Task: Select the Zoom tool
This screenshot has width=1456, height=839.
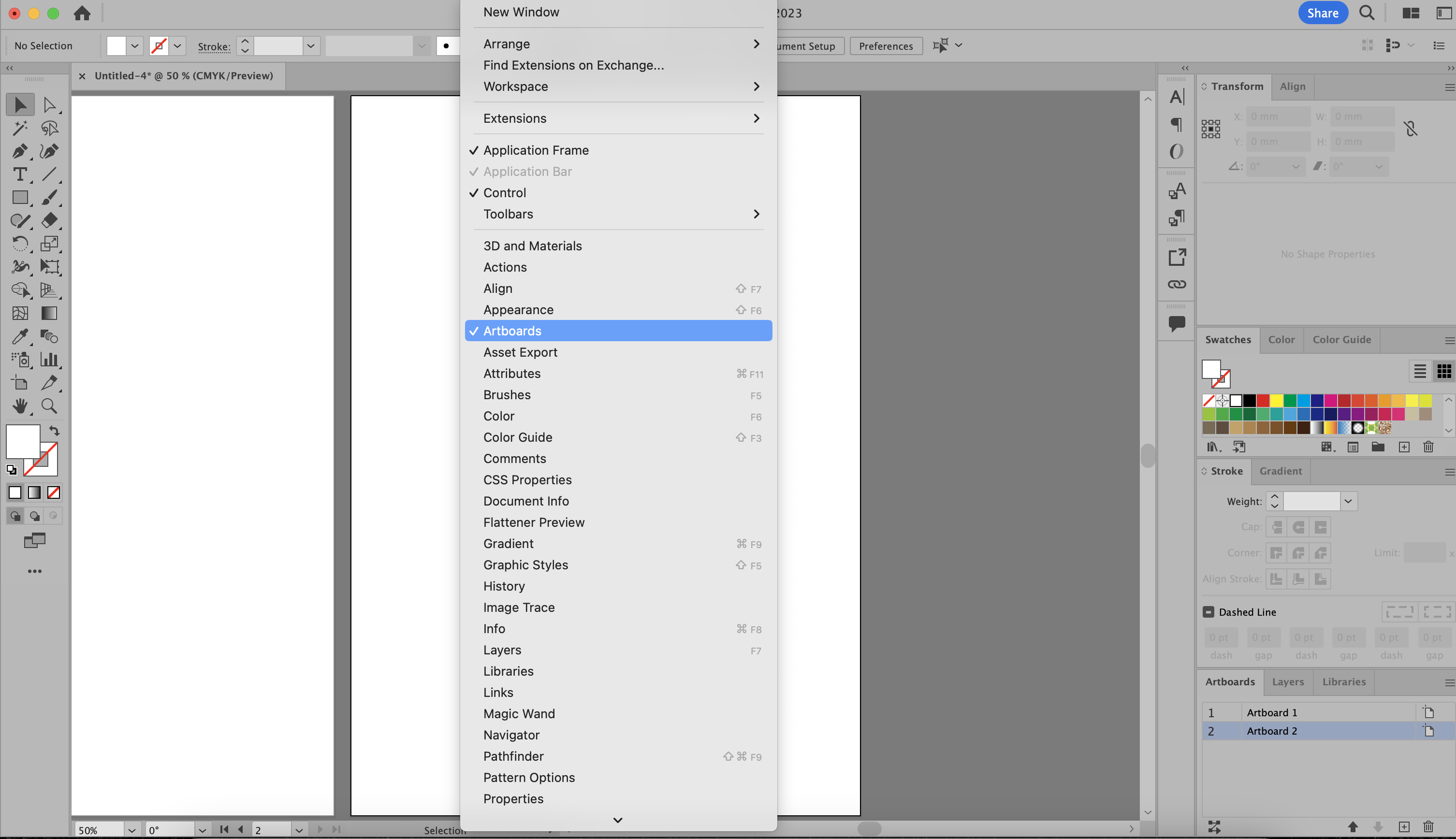Action: (49, 406)
